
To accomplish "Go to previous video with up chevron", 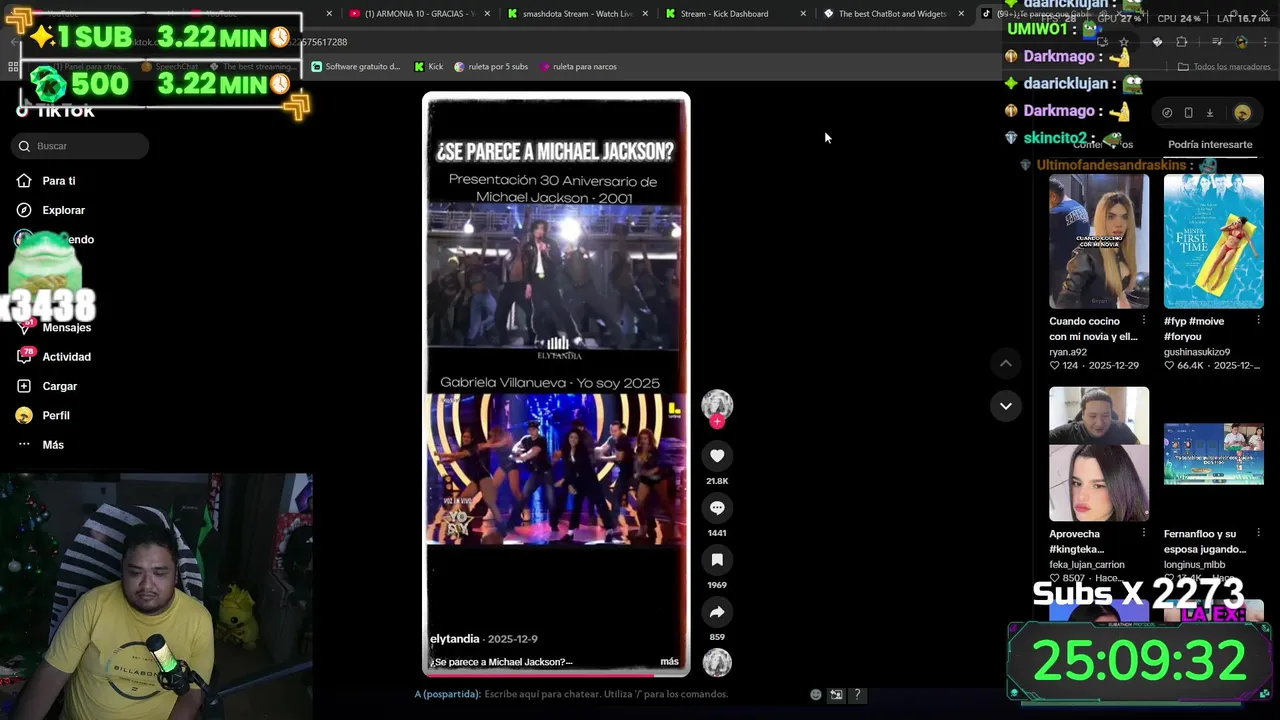I will [1006, 364].
